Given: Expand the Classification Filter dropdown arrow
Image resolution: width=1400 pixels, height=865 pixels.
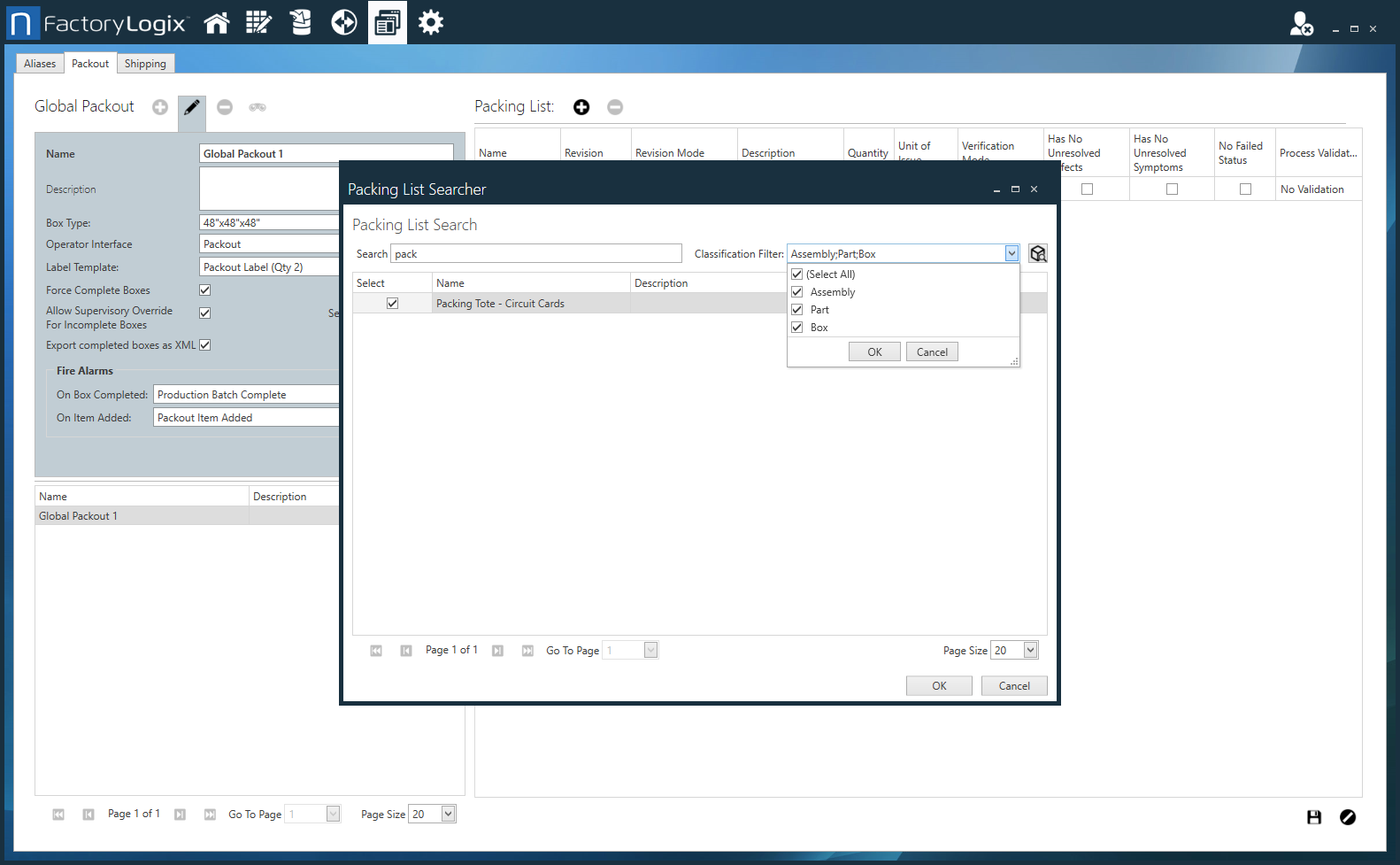Looking at the screenshot, I should pos(1012,254).
